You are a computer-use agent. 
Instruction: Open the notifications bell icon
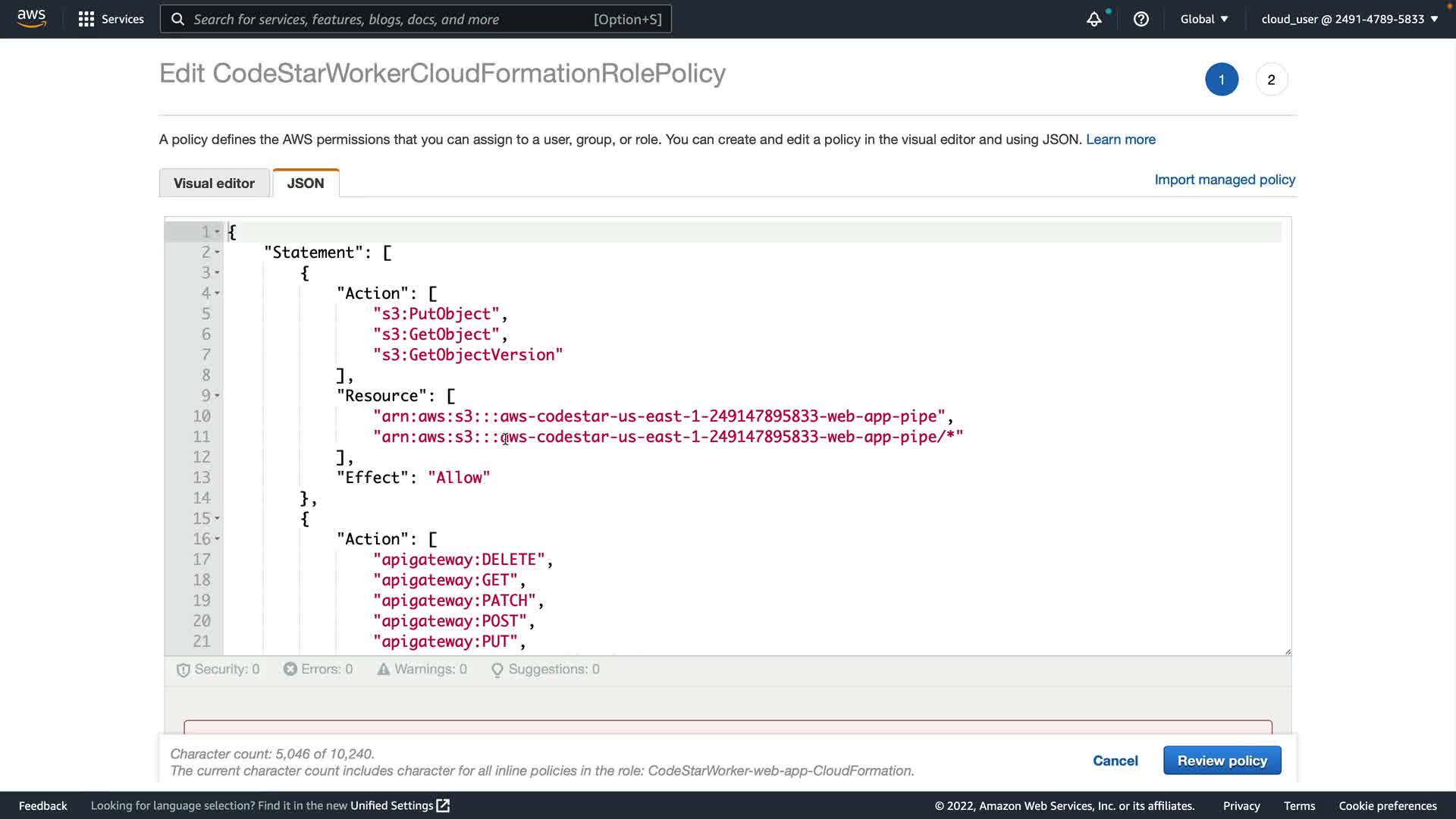click(1094, 20)
